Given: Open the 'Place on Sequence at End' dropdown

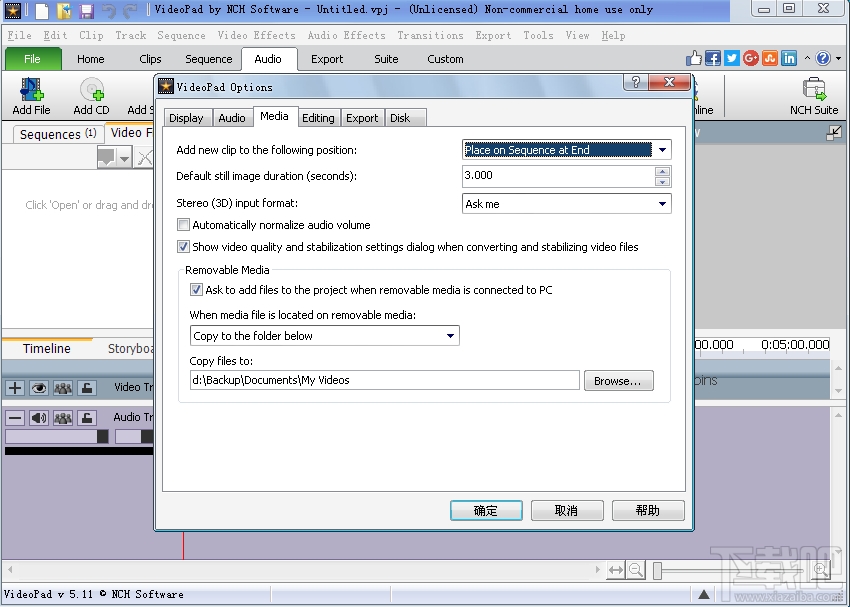Looking at the screenshot, I should coord(662,149).
